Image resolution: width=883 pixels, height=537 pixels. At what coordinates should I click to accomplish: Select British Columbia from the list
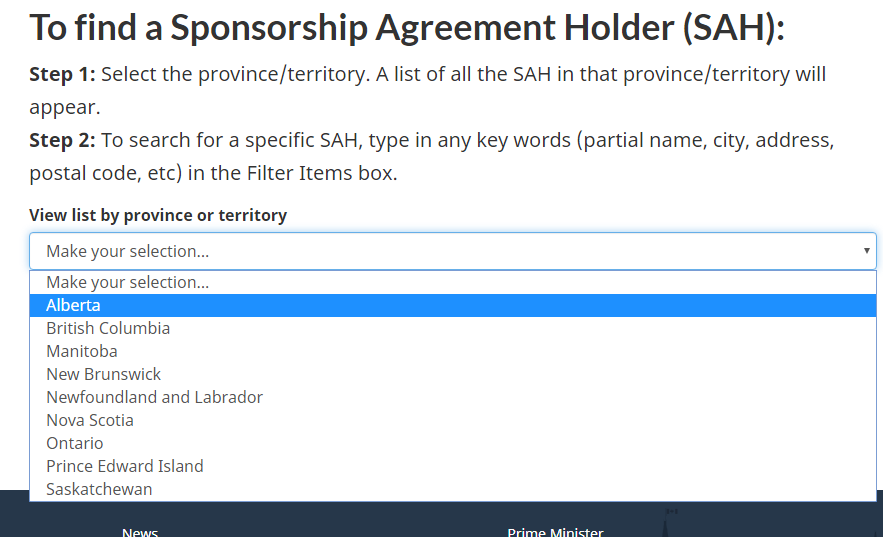pyautogui.click(x=108, y=329)
